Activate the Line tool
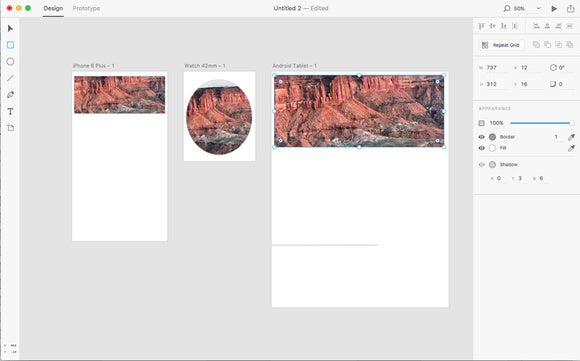 tap(10, 78)
